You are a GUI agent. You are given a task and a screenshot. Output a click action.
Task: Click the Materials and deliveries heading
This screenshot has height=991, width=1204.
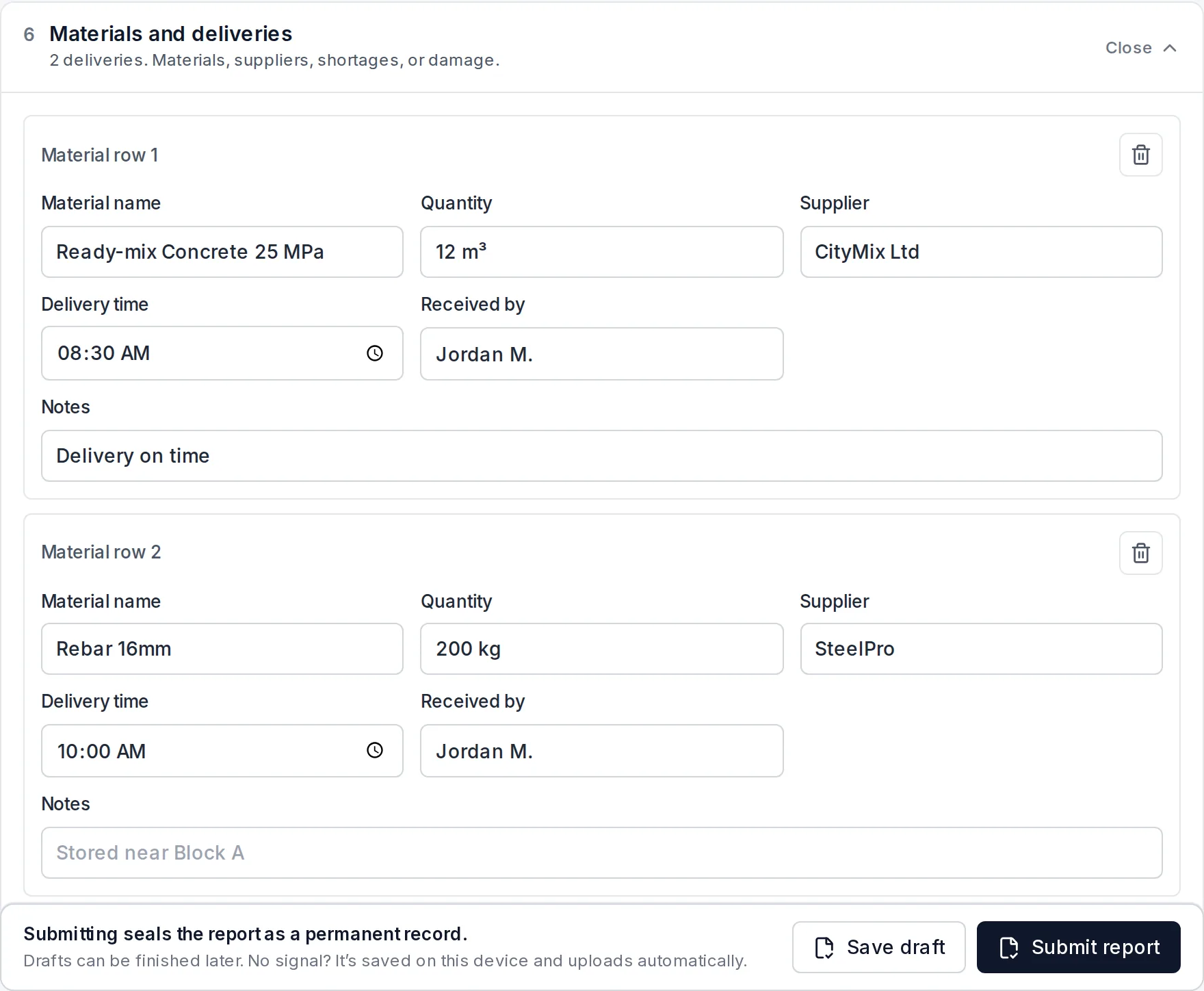click(x=171, y=34)
